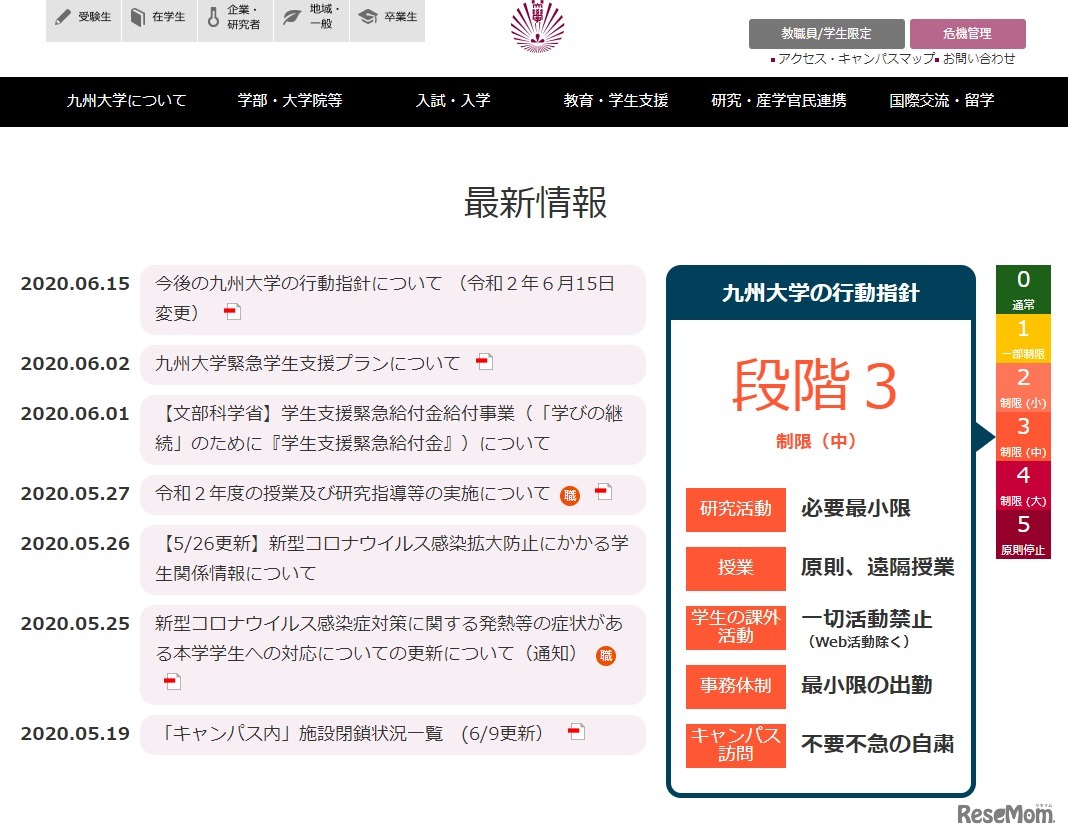Click the 危機管理 button
The width and height of the screenshot is (1068, 837).
click(x=967, y=33)
